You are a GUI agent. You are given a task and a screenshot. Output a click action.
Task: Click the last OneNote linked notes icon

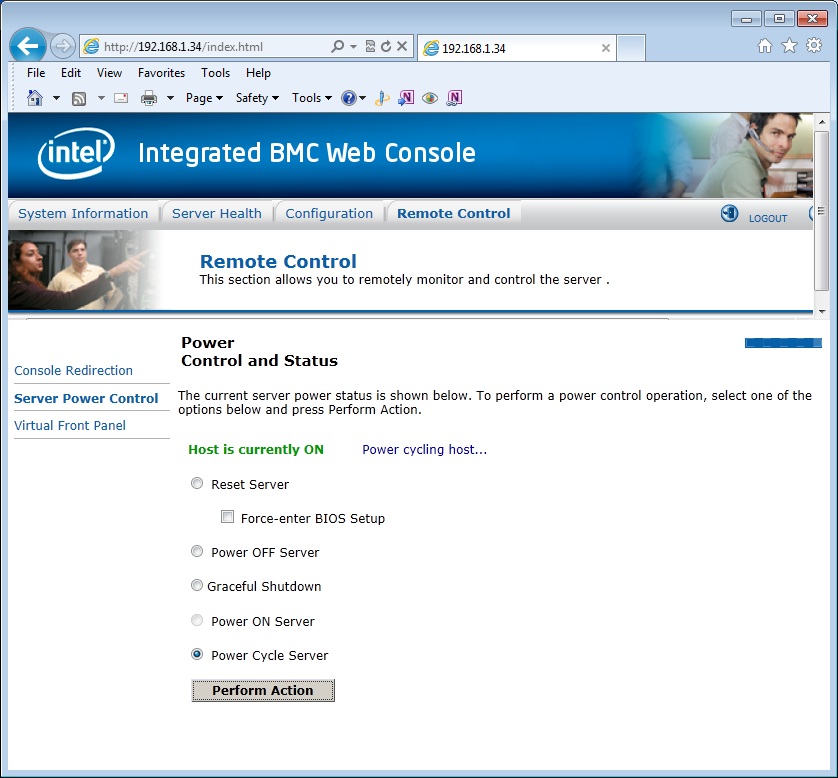coord(454,98)
